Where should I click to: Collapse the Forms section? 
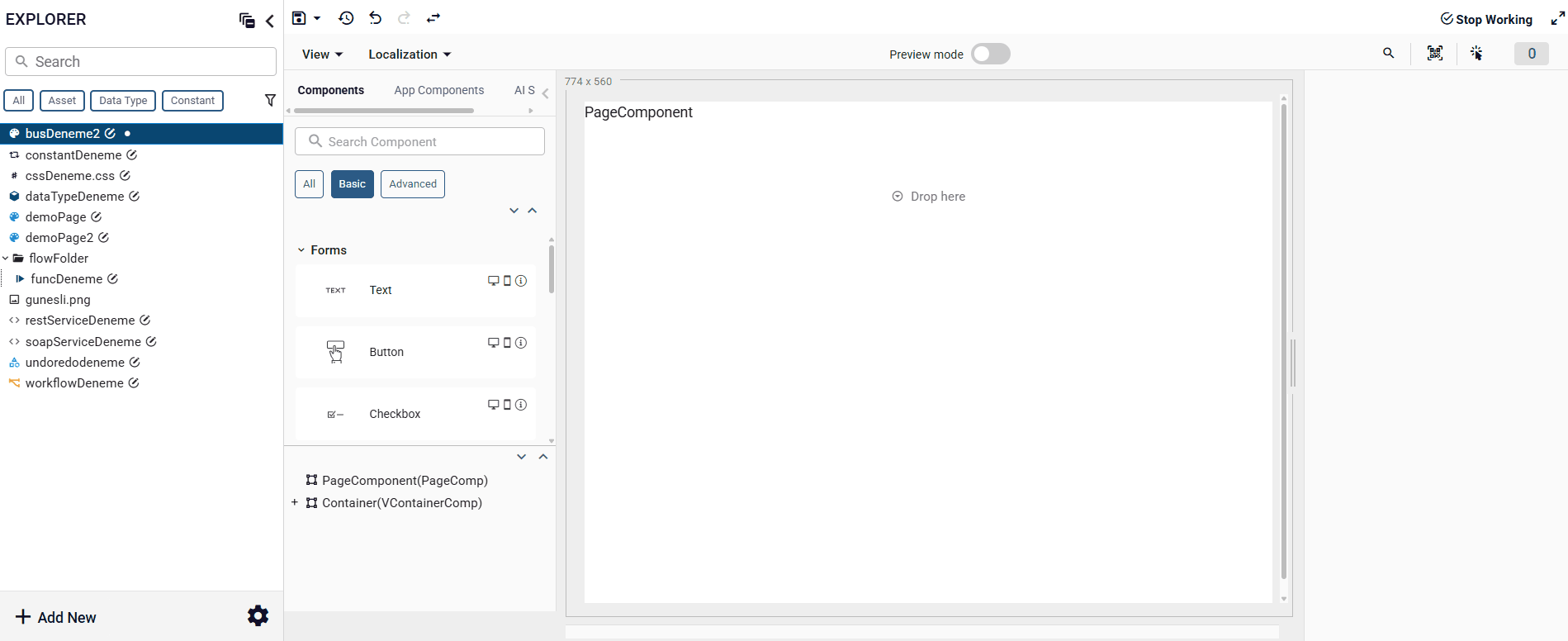301,250
